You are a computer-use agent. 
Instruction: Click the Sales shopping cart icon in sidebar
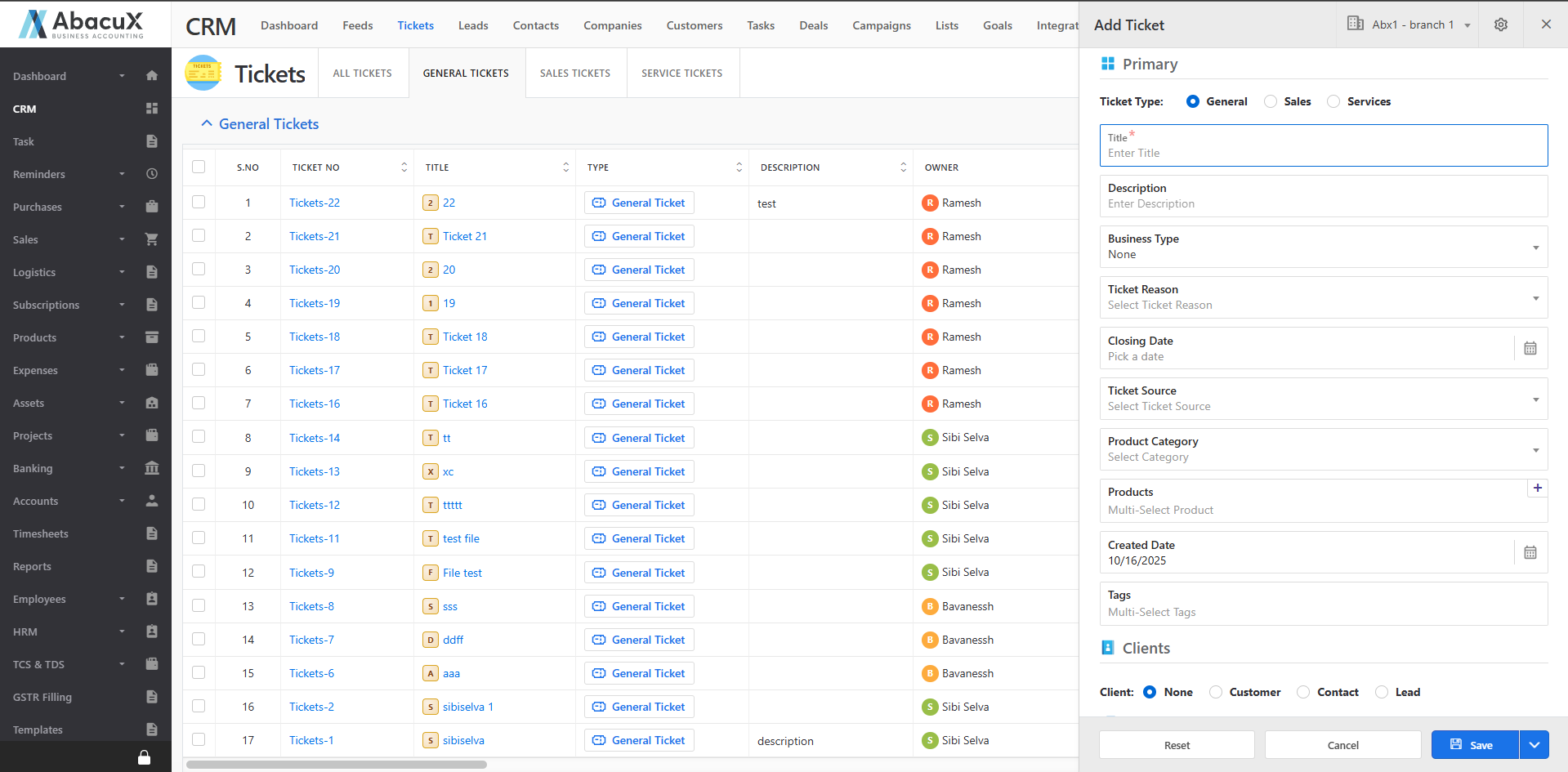point(151,239)
